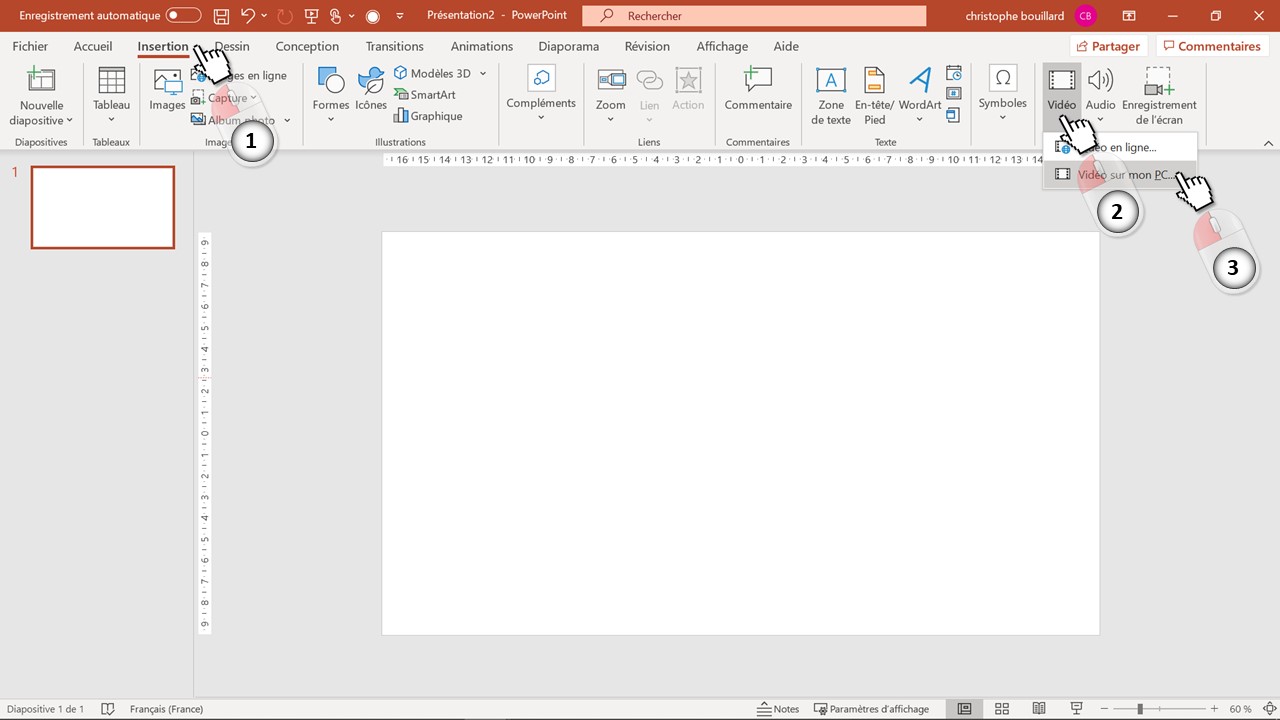Open Ribbon display options icon
1280x720 pixels.
(x=1129, y=16)
